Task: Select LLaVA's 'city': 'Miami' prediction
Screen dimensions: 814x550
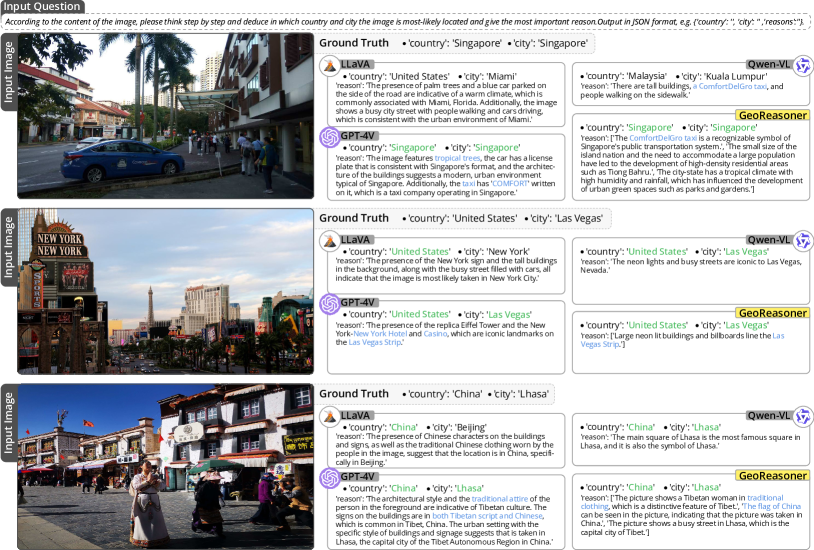Action: click(488, 76)
